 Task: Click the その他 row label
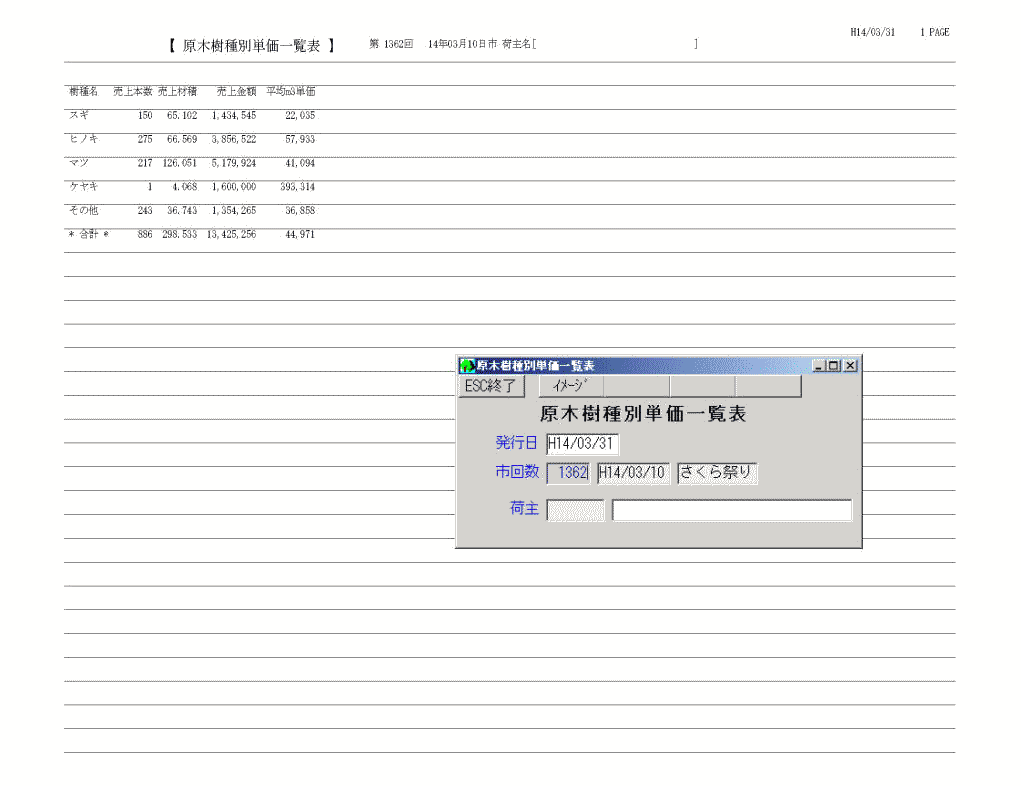point(84,210)
